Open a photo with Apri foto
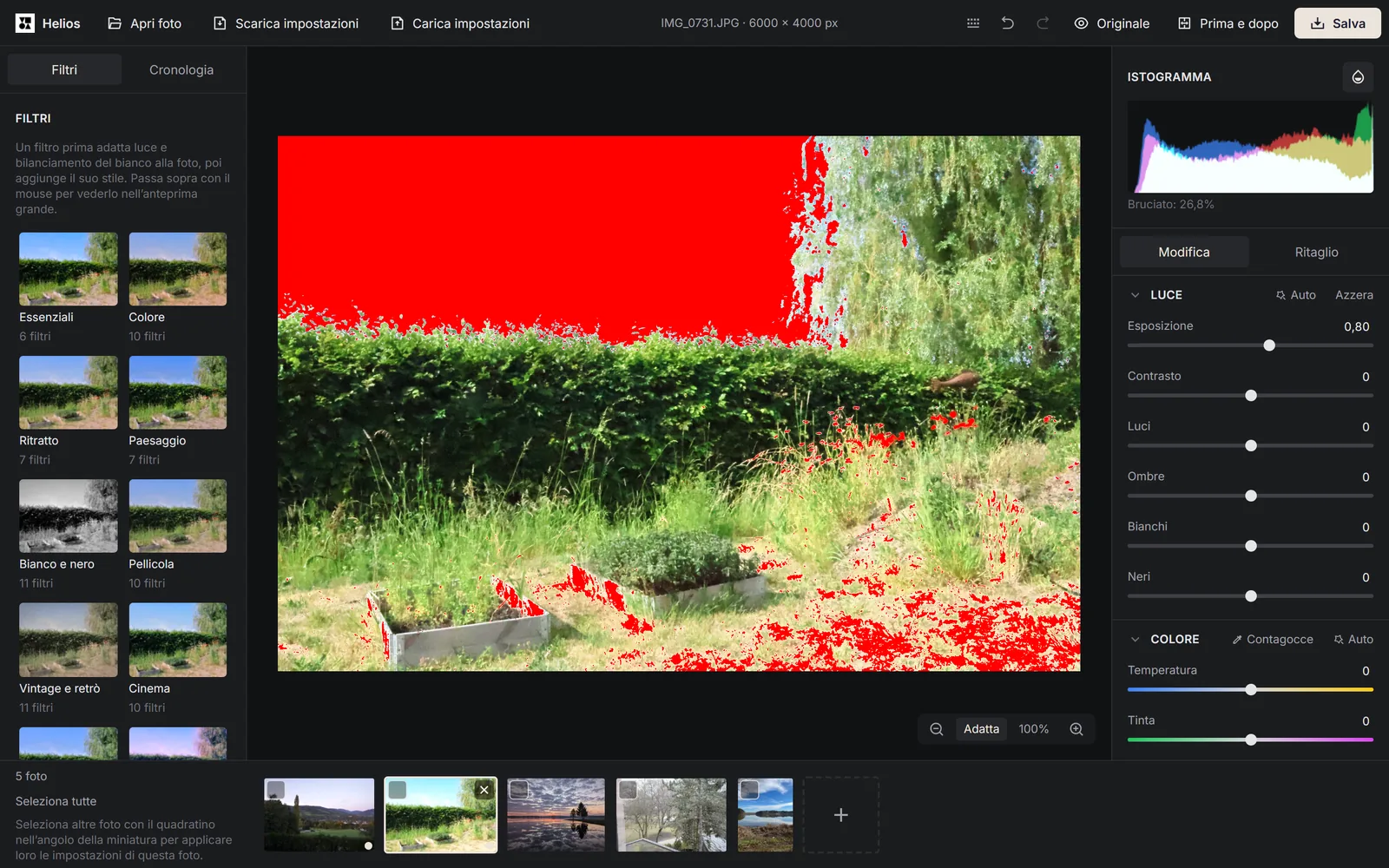Viewport: 1389px width, 868px height. coord(144,23)
